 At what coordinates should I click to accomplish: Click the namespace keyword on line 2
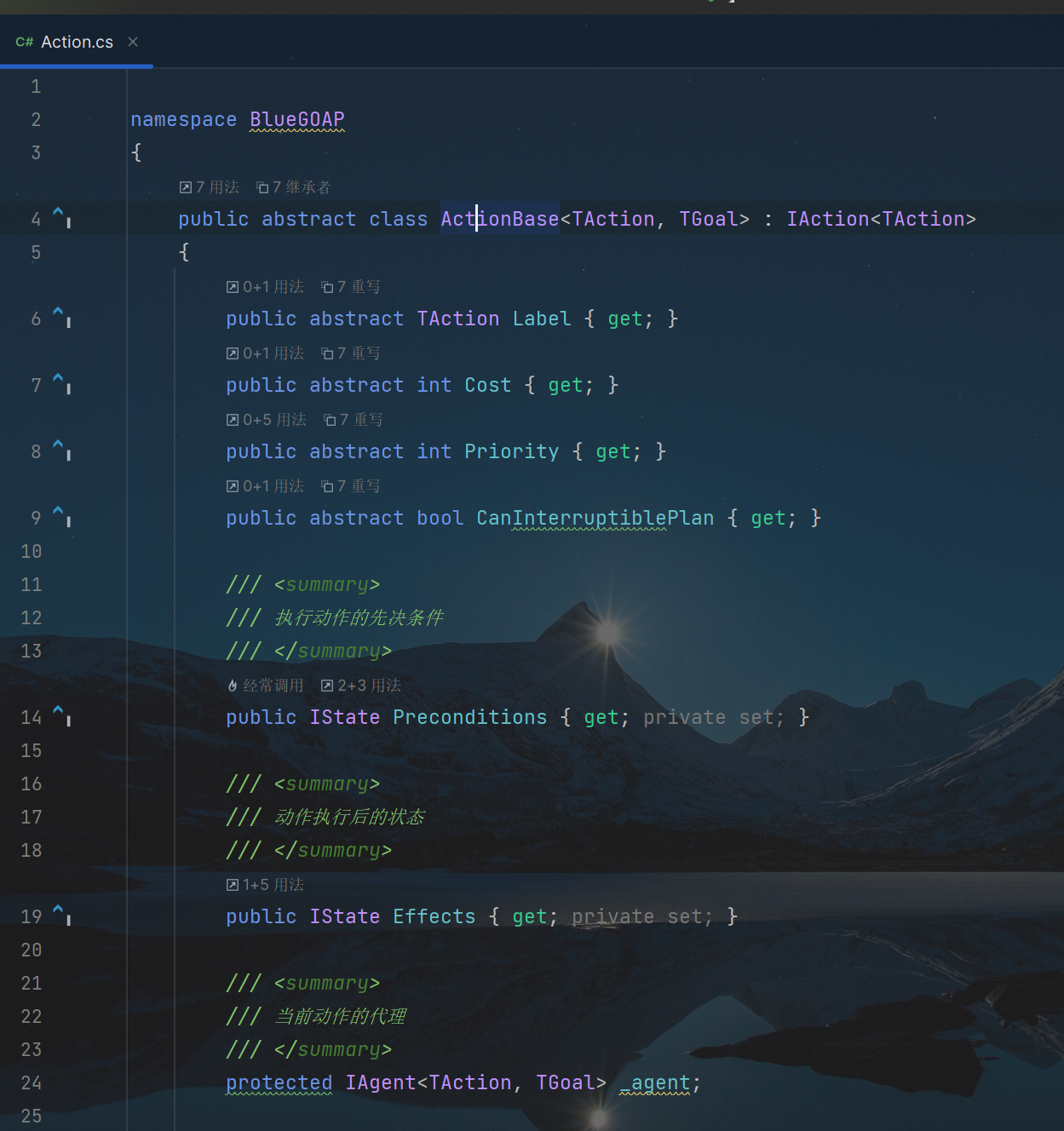[184, 119]
